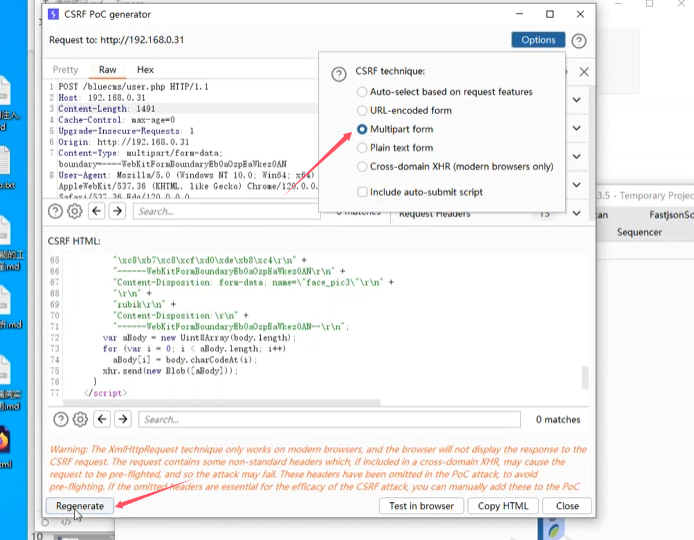Click the Origin header line
Image resolution: width=694 pixels, height=540 pixels.
pos(123,142)
